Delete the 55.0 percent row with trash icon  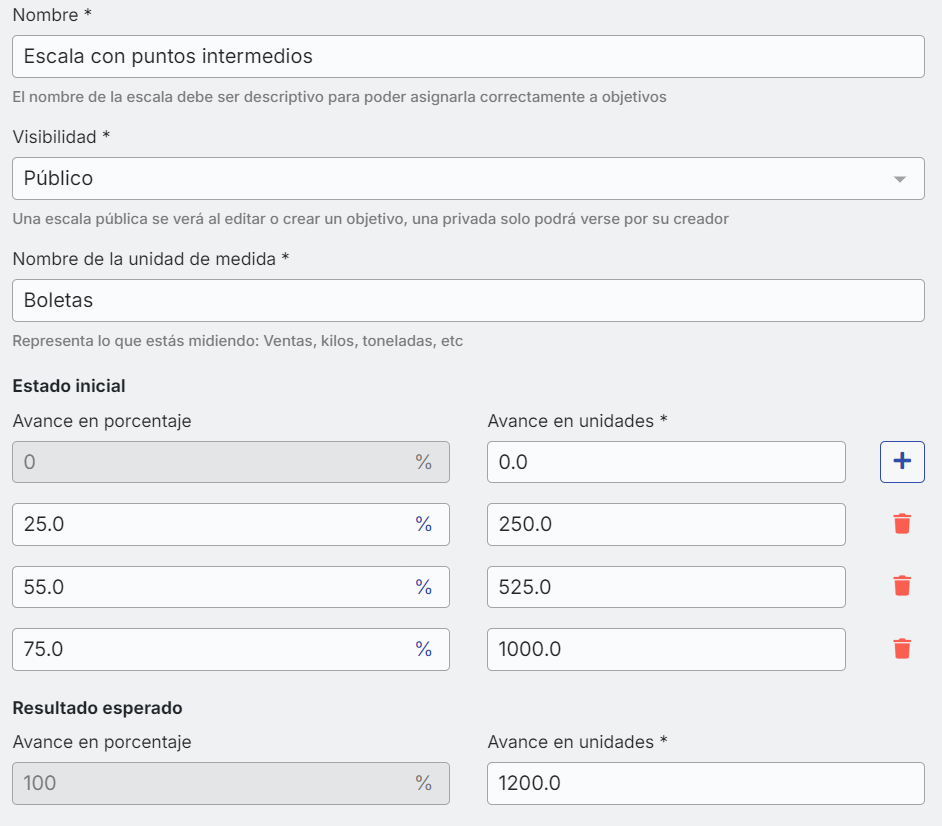pyautogui.click(x=902, y=586)
